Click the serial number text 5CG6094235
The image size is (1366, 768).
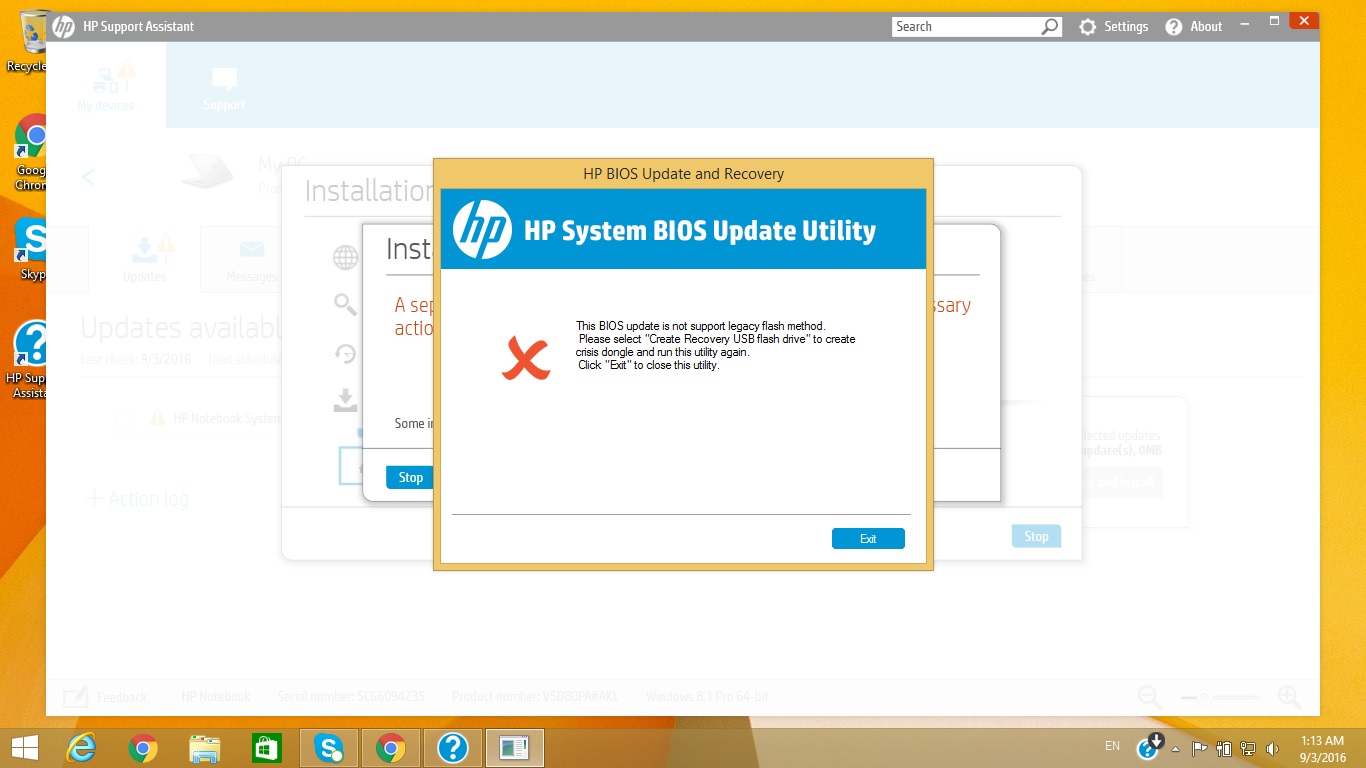390,697
